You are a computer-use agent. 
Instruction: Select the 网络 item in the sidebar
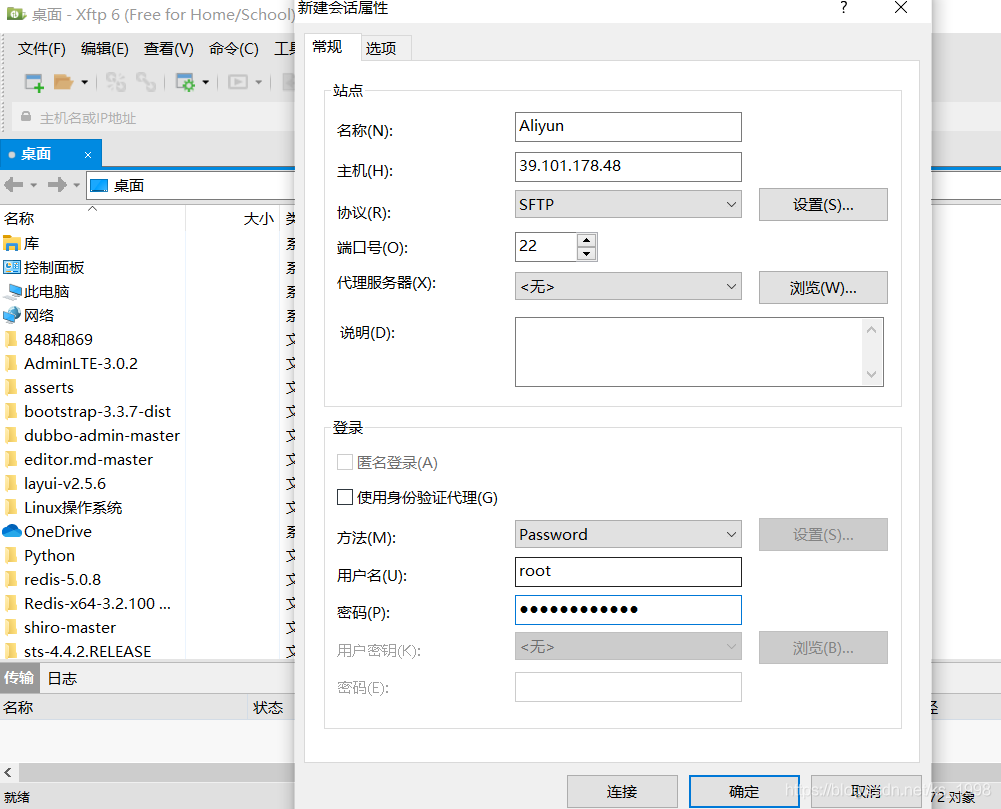click(37, 315)
